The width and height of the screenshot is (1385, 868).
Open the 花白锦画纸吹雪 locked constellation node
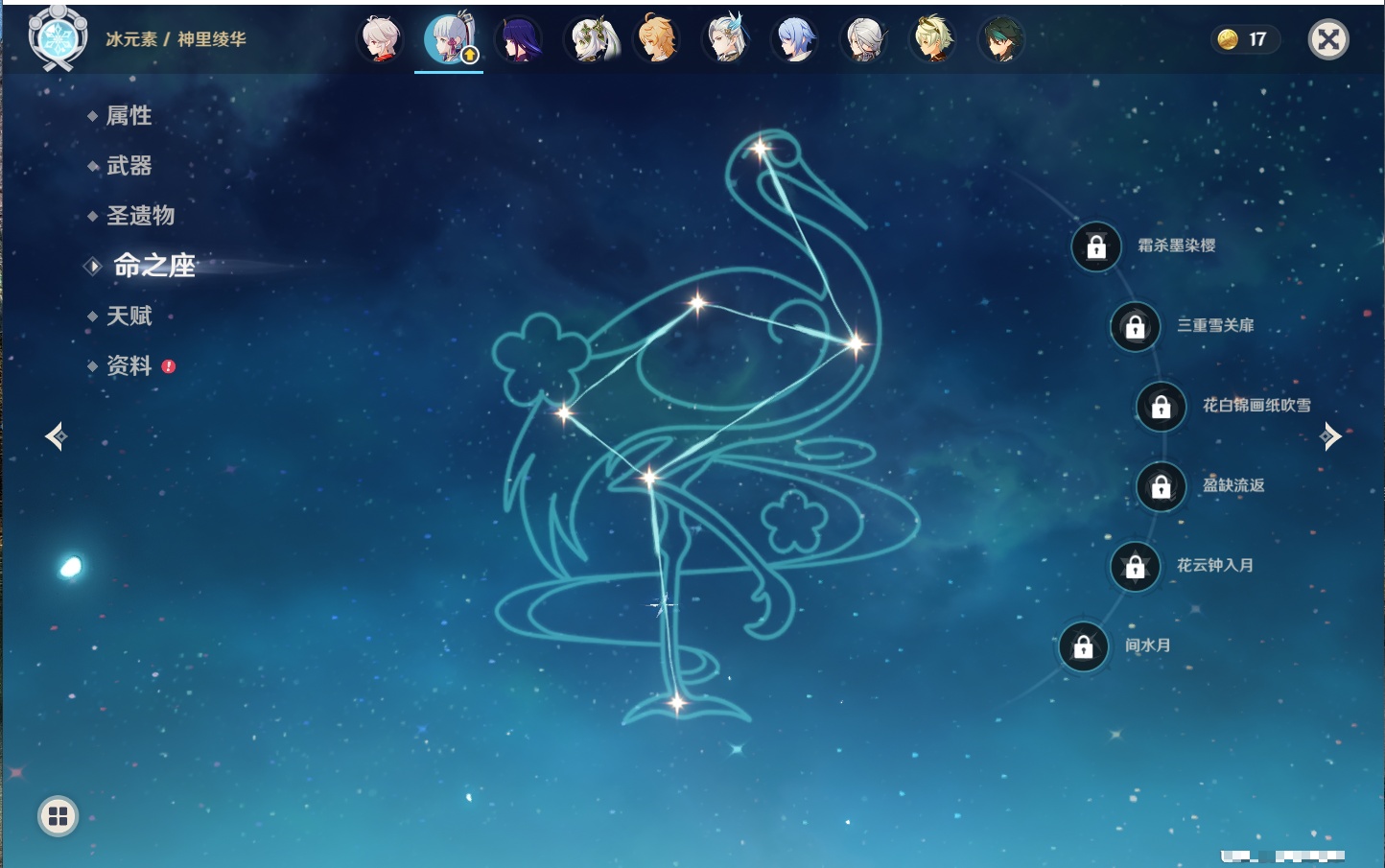(x=1161, y=407)
